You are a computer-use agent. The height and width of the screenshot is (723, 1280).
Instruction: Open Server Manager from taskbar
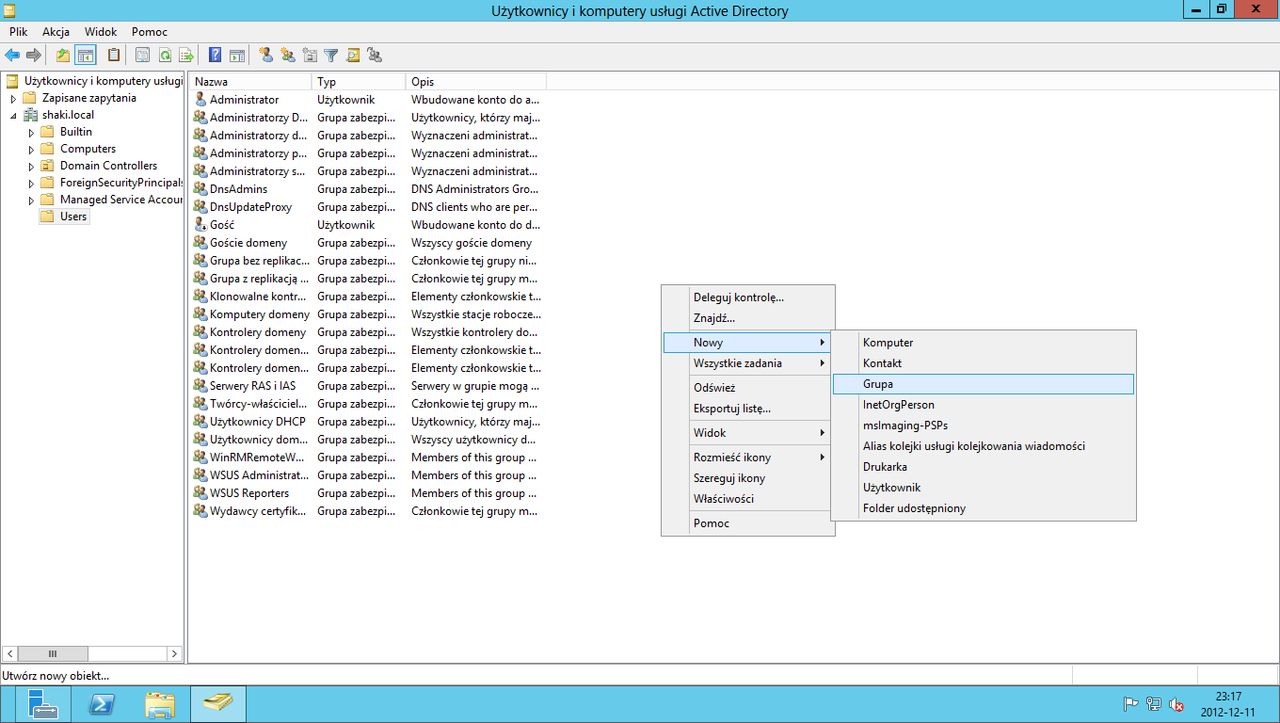tap(43, 704)
